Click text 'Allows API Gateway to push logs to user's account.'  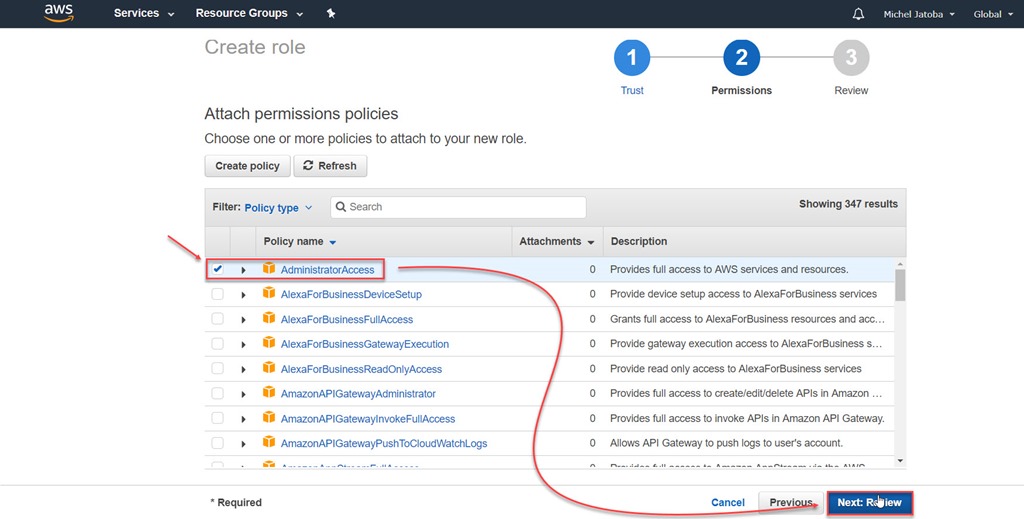(x=726, y=443)
